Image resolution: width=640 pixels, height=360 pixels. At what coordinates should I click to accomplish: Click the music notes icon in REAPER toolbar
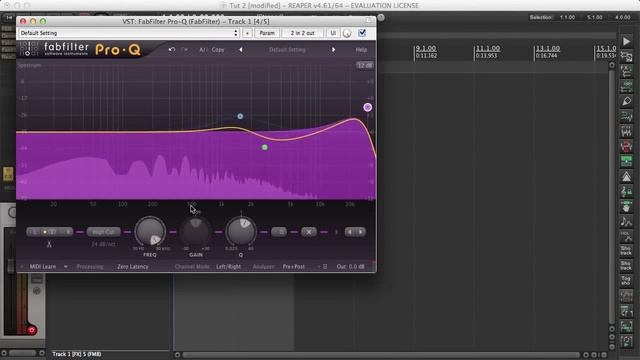626,222
